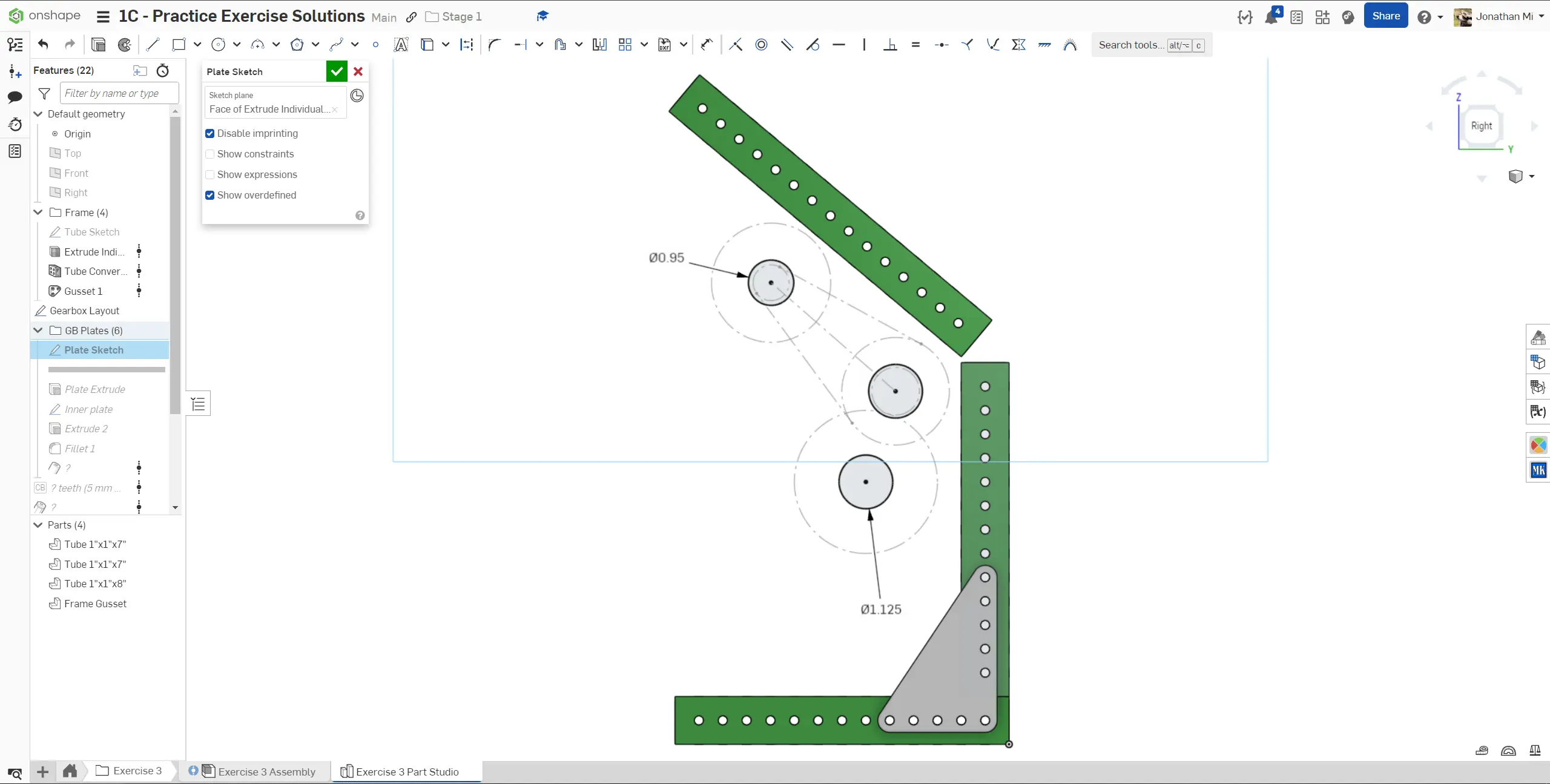Collapse the GB Plates folder

tap(38, 331)
